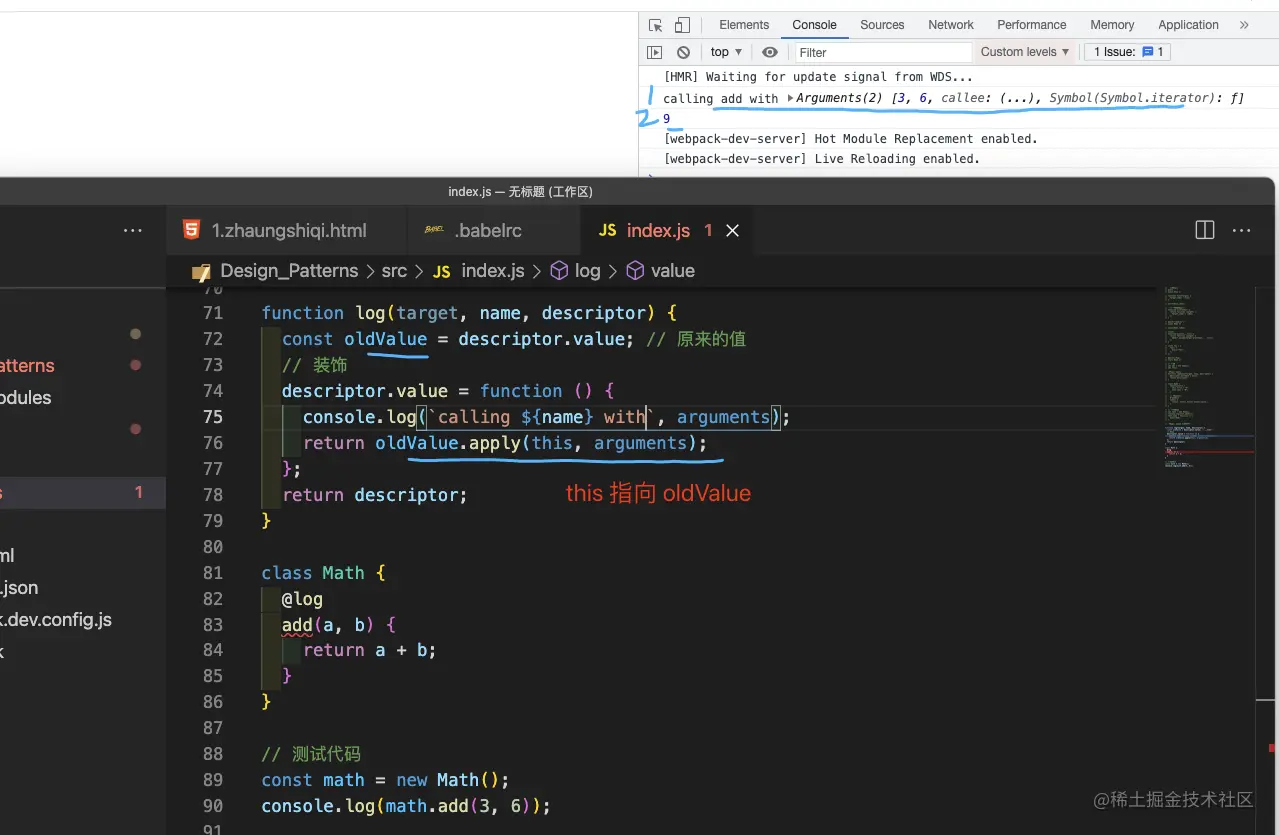Open the Memory tab
This screenshot has width=1279, height=835.
pos(1112,25)
